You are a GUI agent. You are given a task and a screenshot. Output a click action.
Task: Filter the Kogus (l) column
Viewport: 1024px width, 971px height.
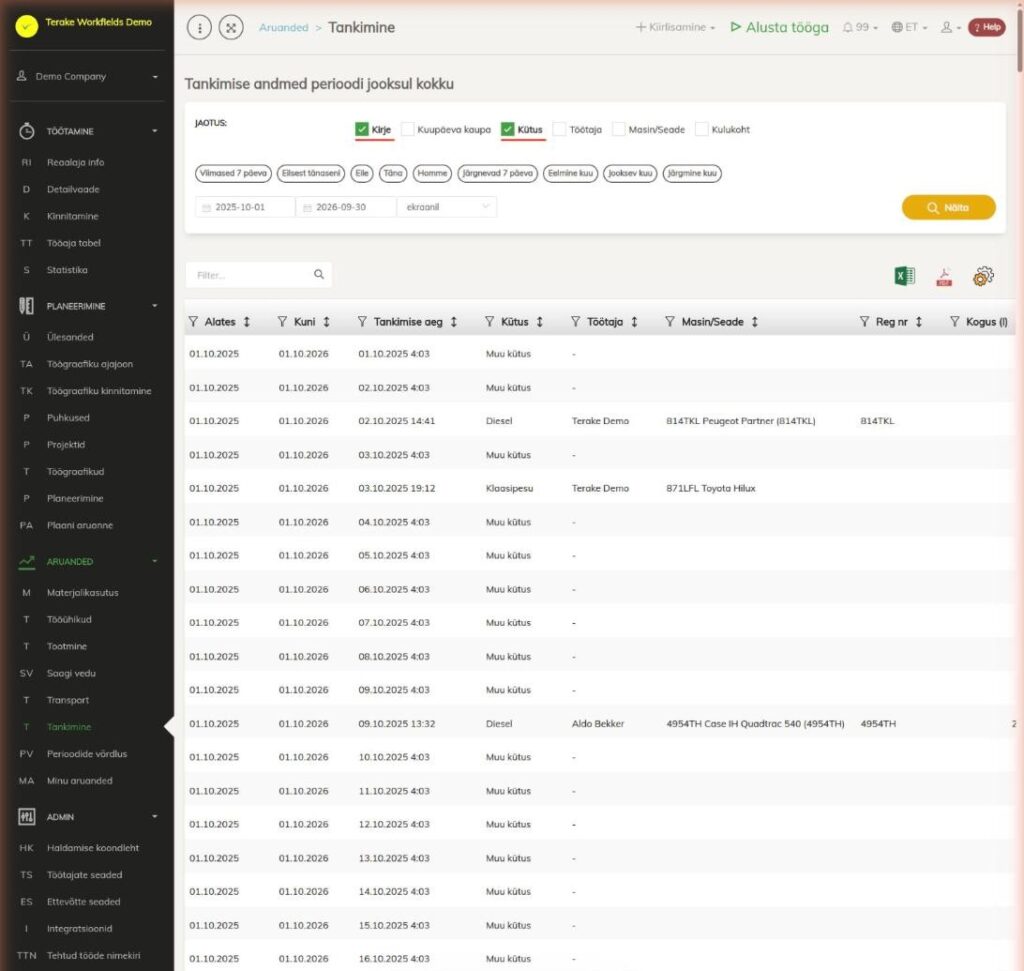955,321
